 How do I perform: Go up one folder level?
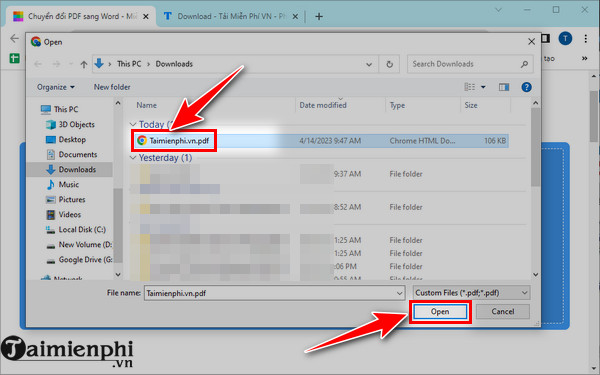point(84,64)
